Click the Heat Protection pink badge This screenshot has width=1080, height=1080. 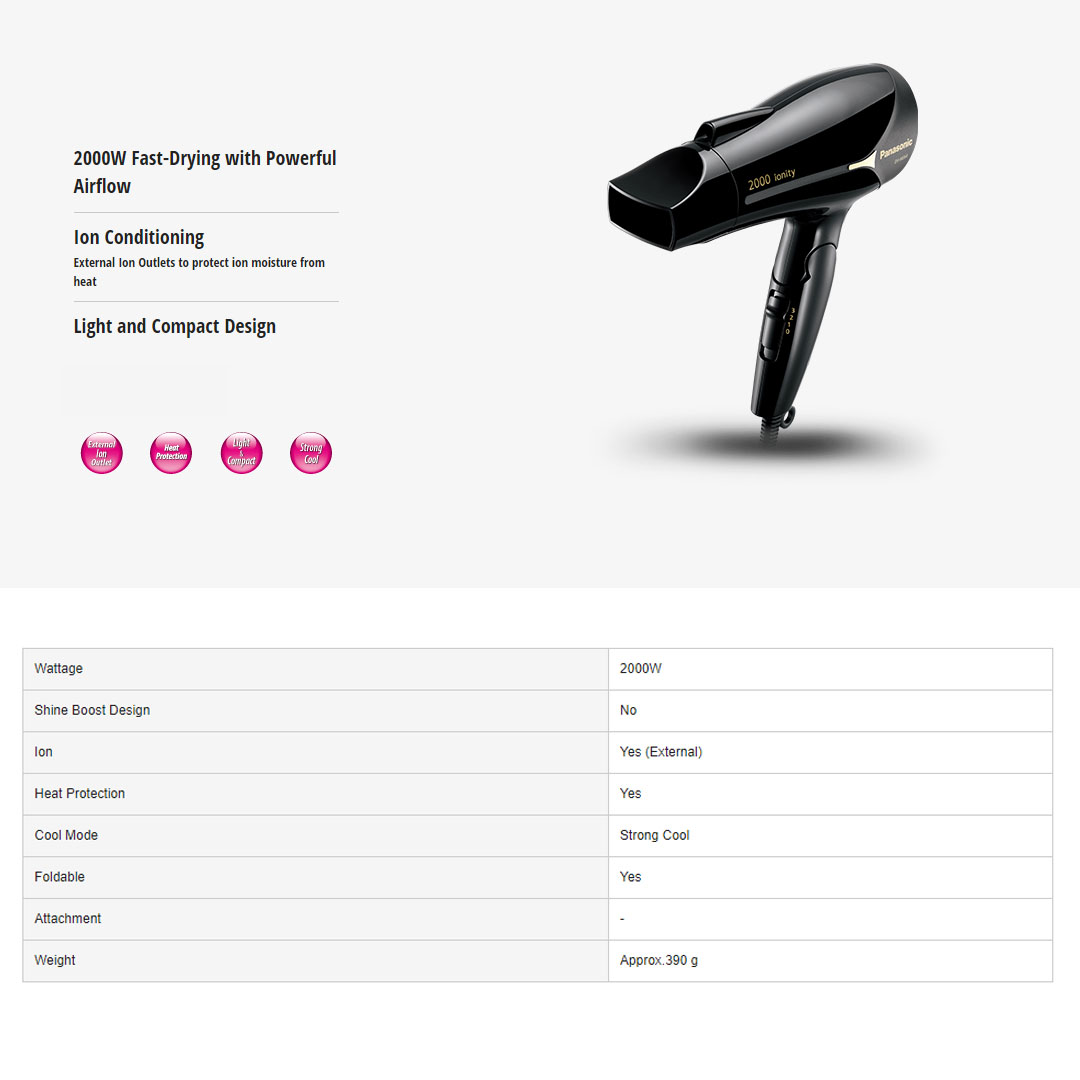171,453
